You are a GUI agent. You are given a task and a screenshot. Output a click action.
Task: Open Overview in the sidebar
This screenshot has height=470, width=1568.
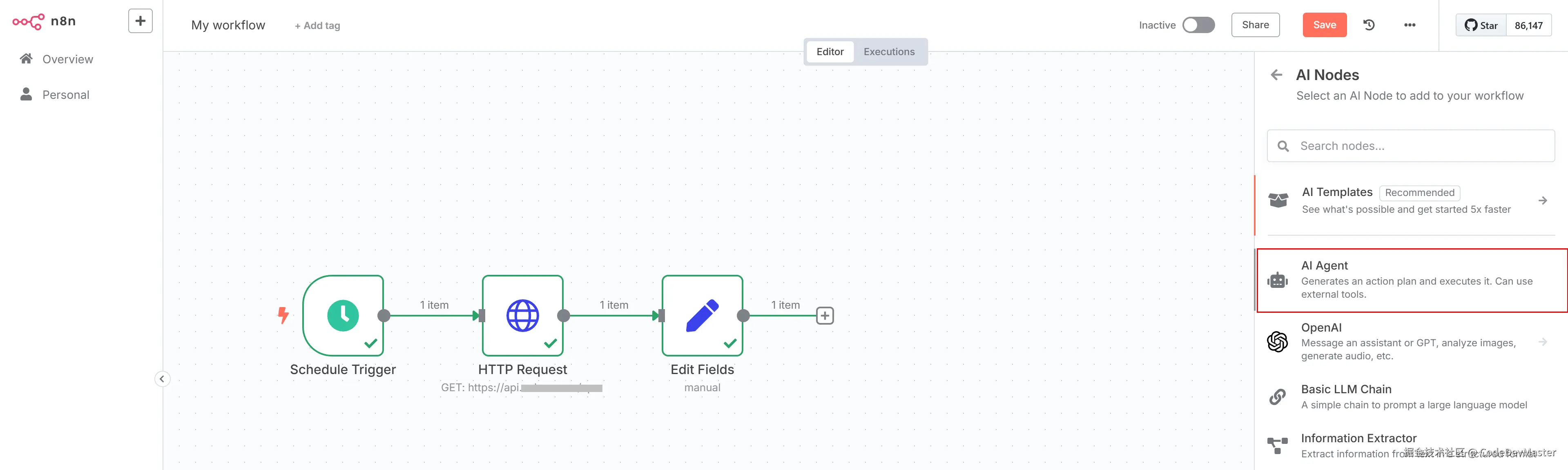click(67, 59)
